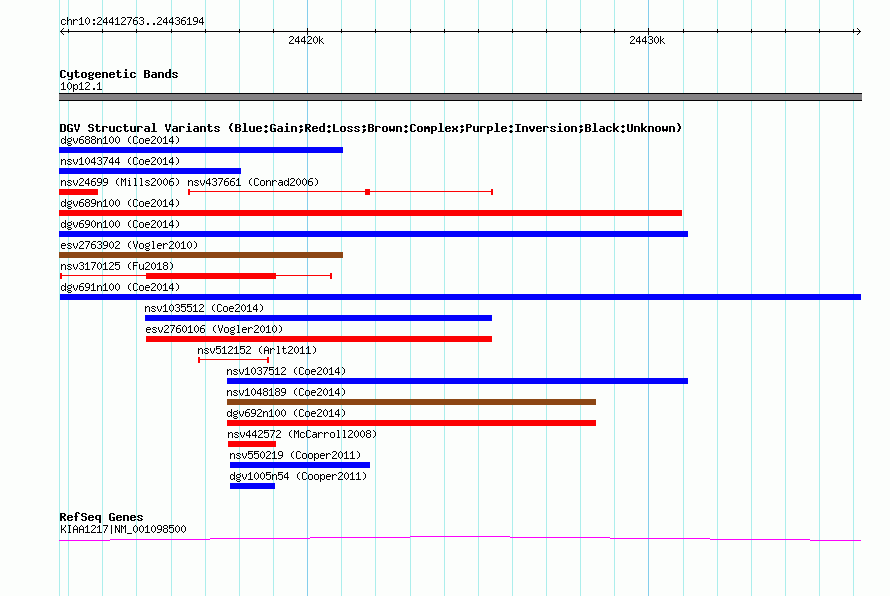Click the blue nsv1035512 gain bar
Screen dimensions: 890x596
coord(318,318)
